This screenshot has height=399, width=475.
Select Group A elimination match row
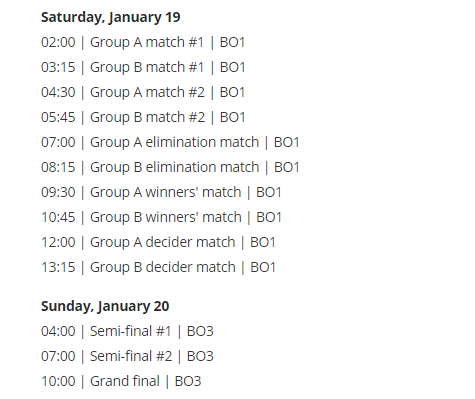pyautogui.click(x=170, y=142)
